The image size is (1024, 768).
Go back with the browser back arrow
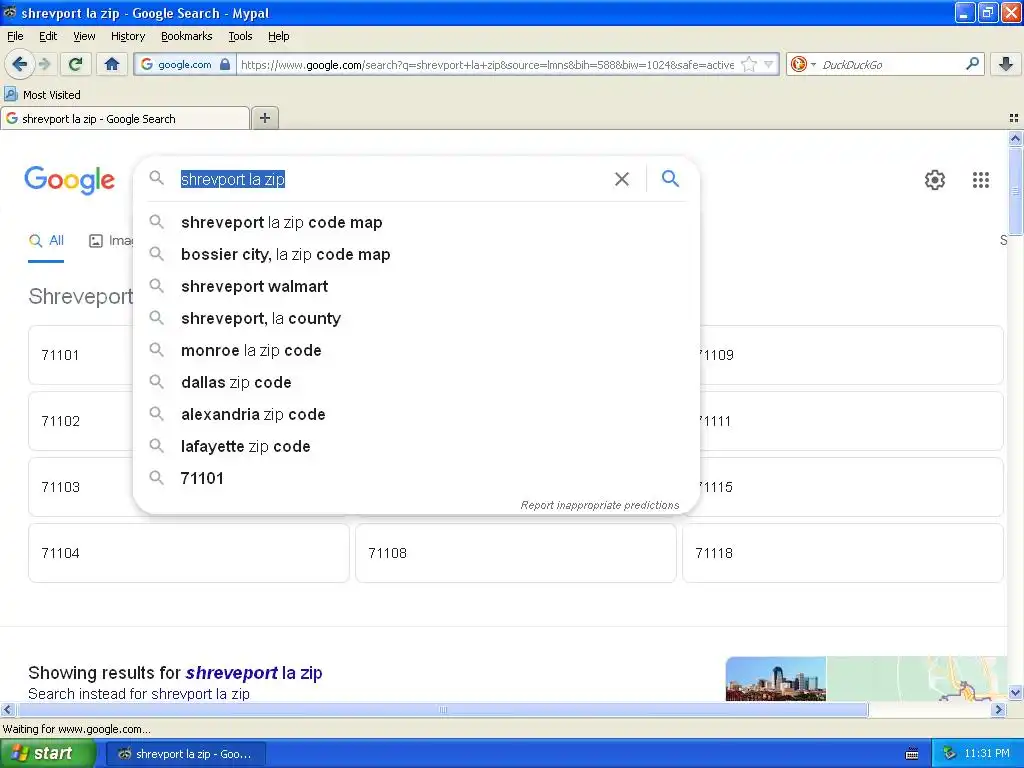coord(20,64)
